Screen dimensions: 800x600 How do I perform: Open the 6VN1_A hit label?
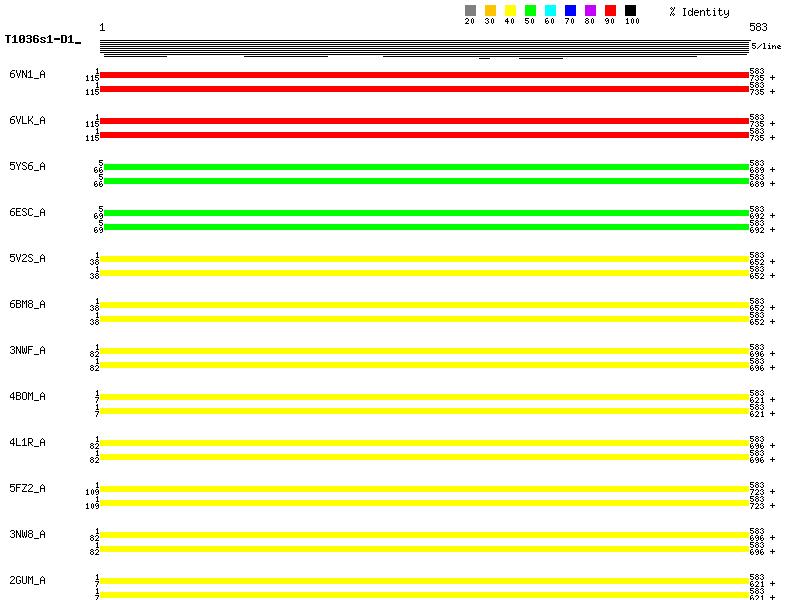[27, 75]
